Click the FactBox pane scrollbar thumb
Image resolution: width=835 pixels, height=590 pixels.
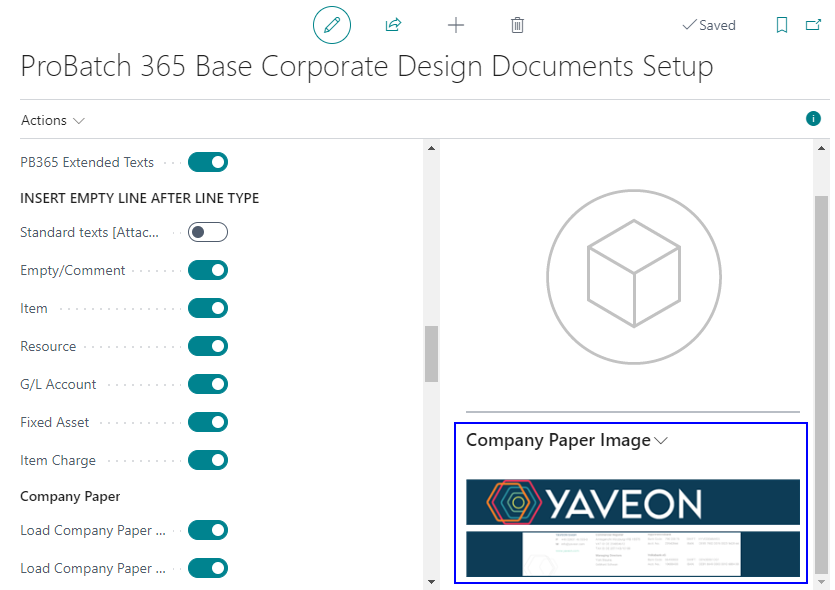point(821,383)
